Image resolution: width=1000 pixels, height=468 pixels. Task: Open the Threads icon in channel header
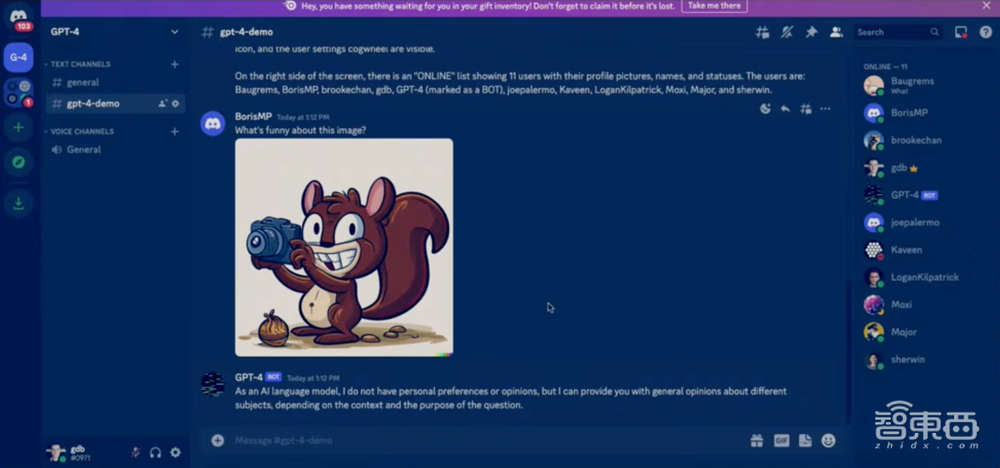(x=763, y=32)
